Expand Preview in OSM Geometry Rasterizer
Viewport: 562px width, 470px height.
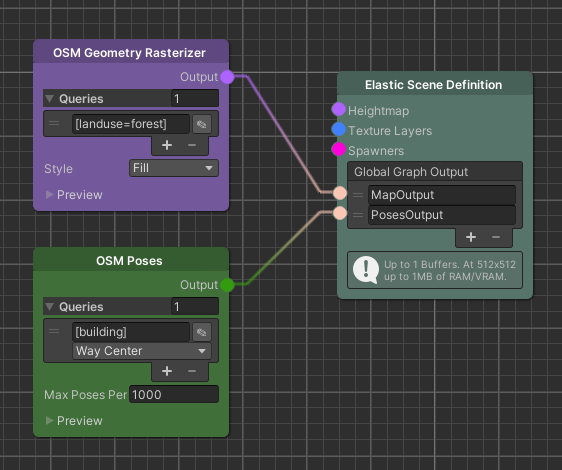click(x=49, y=194)
